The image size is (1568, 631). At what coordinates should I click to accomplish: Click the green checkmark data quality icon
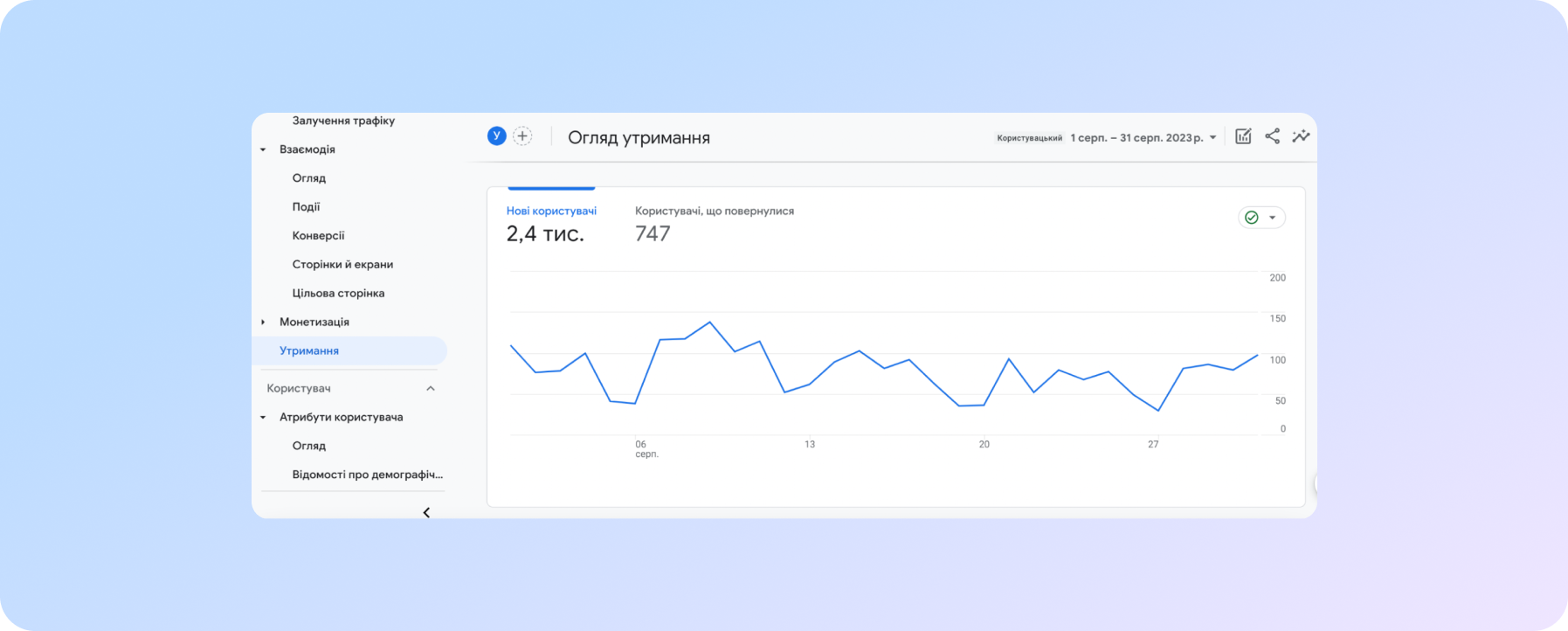coord(1251,218)
